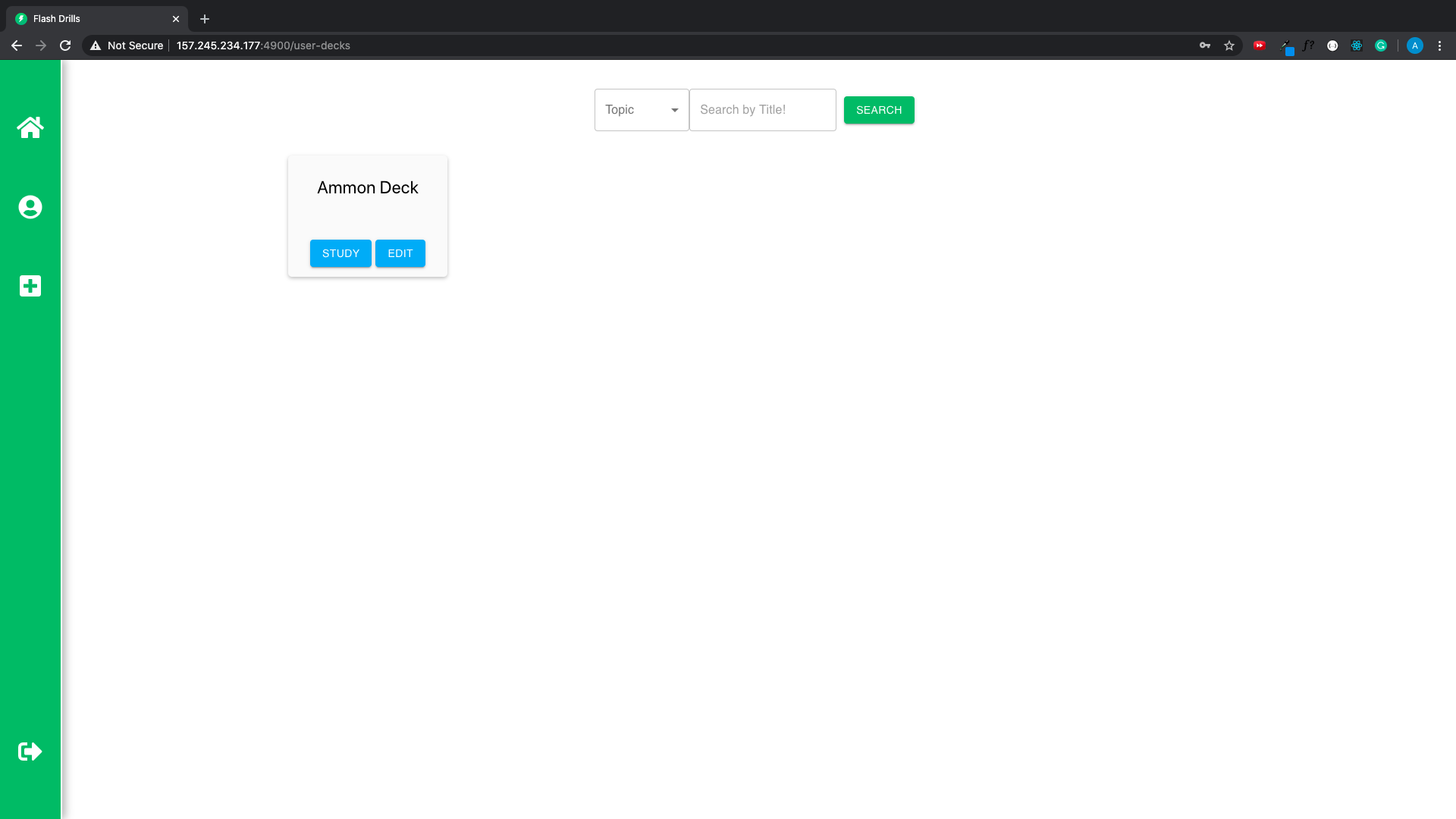
Task: Open the React Developer Tools extension
Action: point(1357,45)
